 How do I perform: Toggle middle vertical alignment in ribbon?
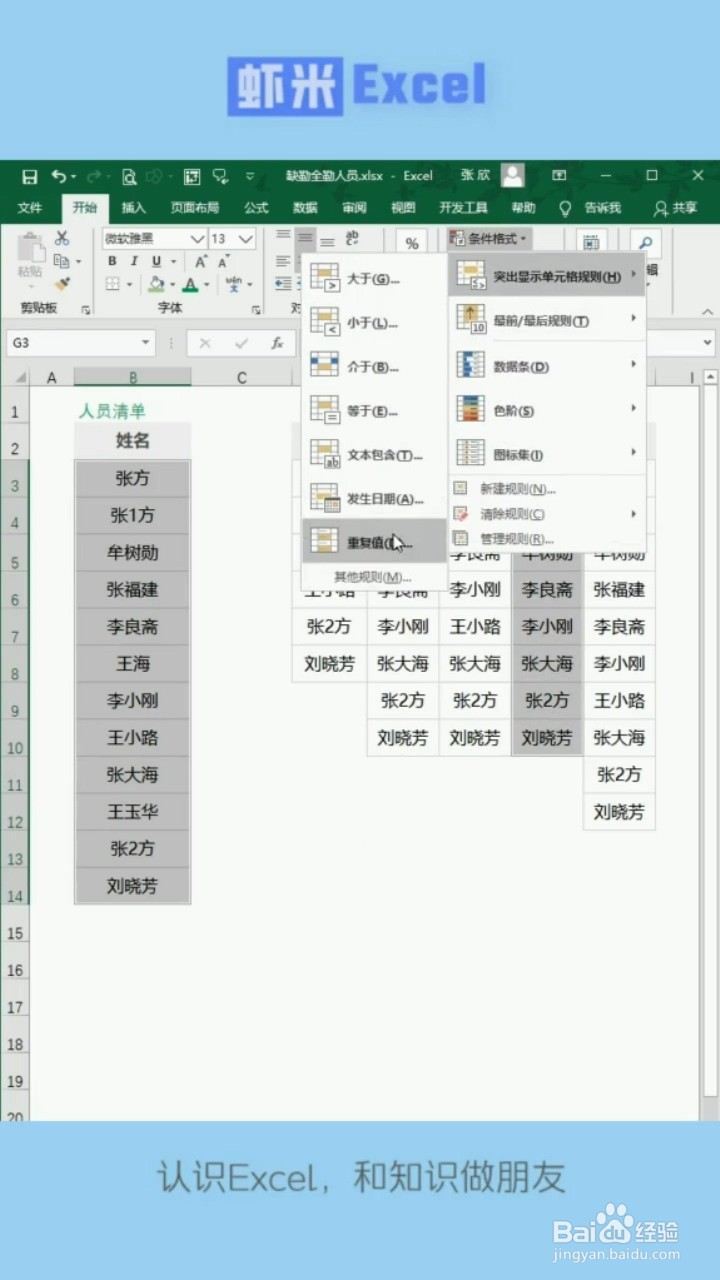coord(305,238)
